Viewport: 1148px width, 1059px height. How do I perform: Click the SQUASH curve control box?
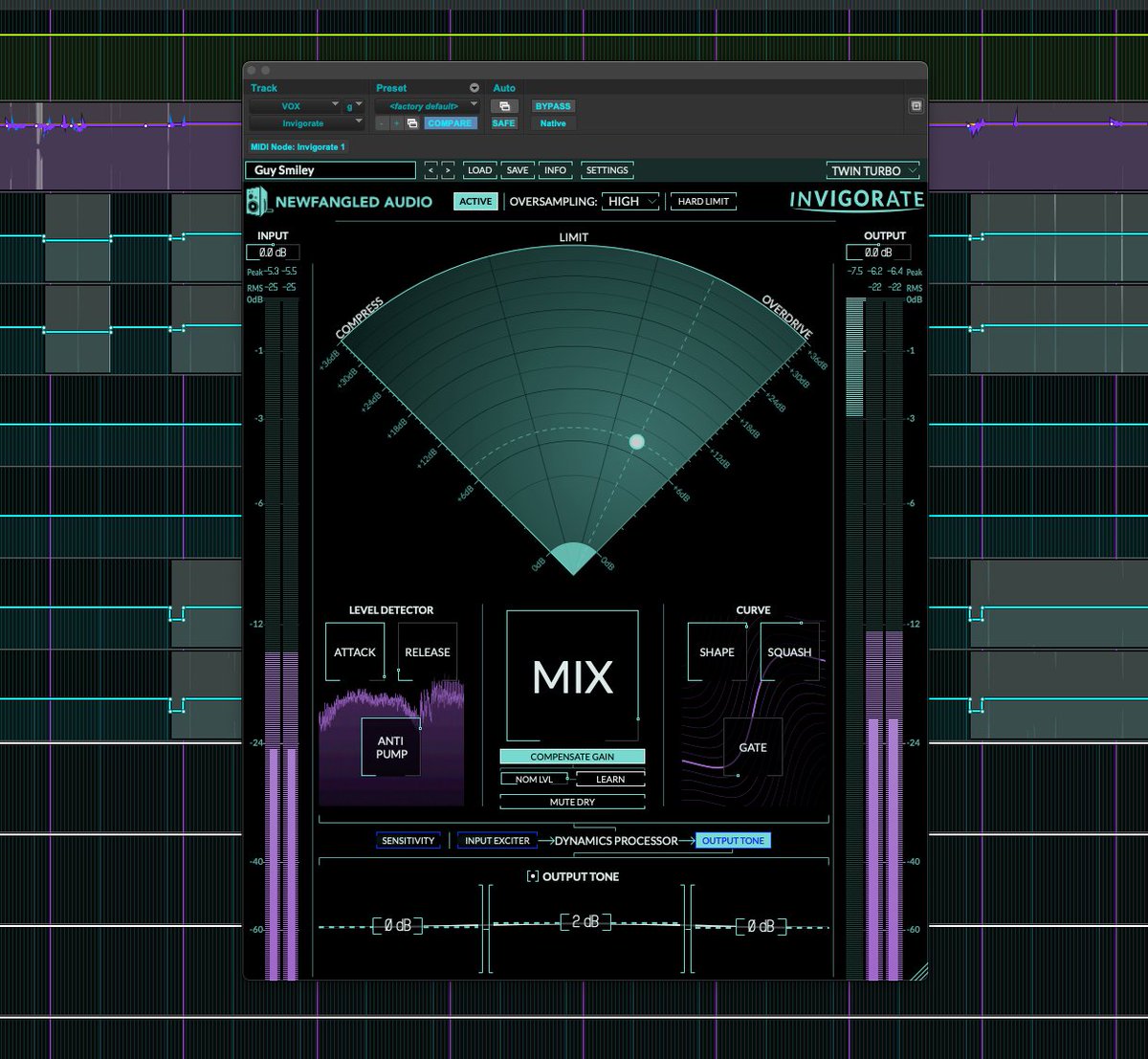coord(789,651)
